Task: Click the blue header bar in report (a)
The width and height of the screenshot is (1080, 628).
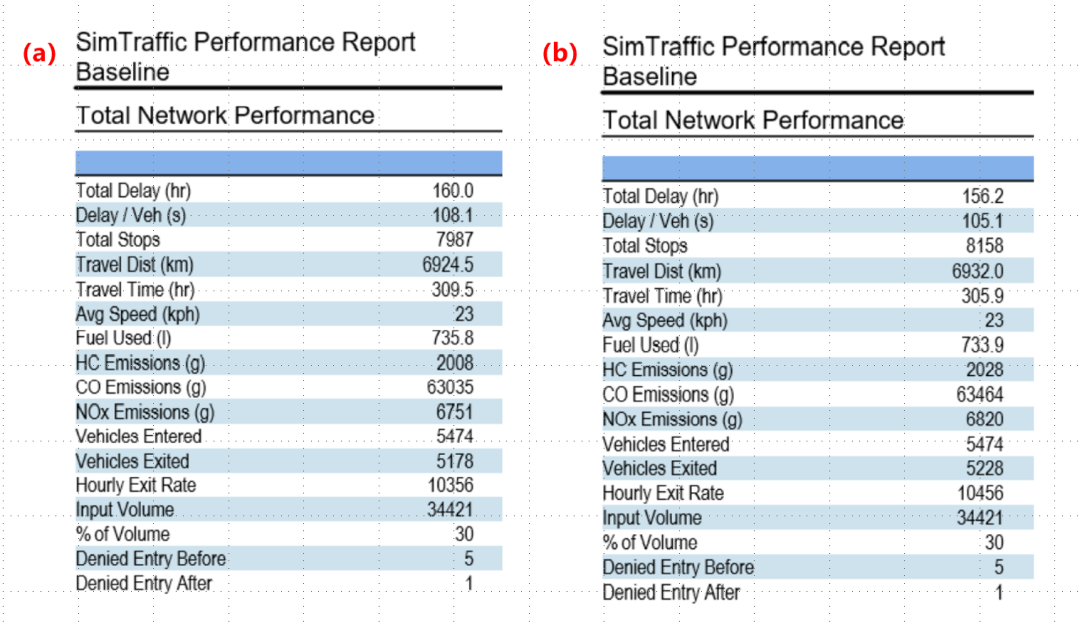Action: 288,163
